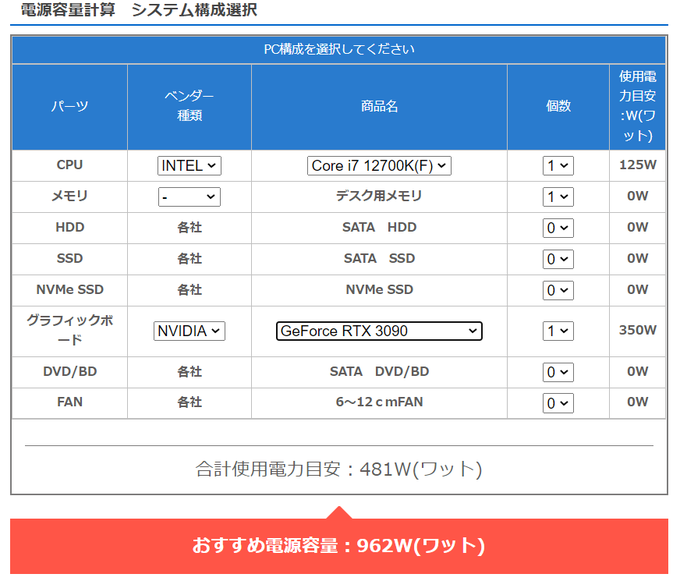The width and height of the screenshot is (680, 581).
Task: Click the HDD row 各社 vendor cell
Action: (189, 227)
